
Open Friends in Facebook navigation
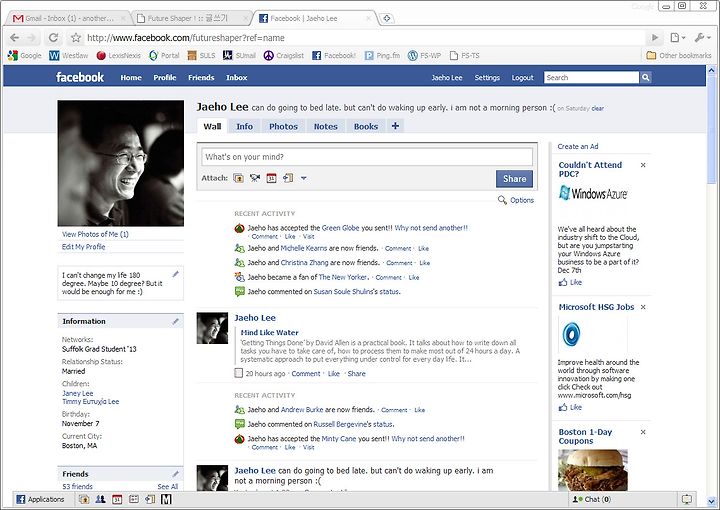point(201,78)
